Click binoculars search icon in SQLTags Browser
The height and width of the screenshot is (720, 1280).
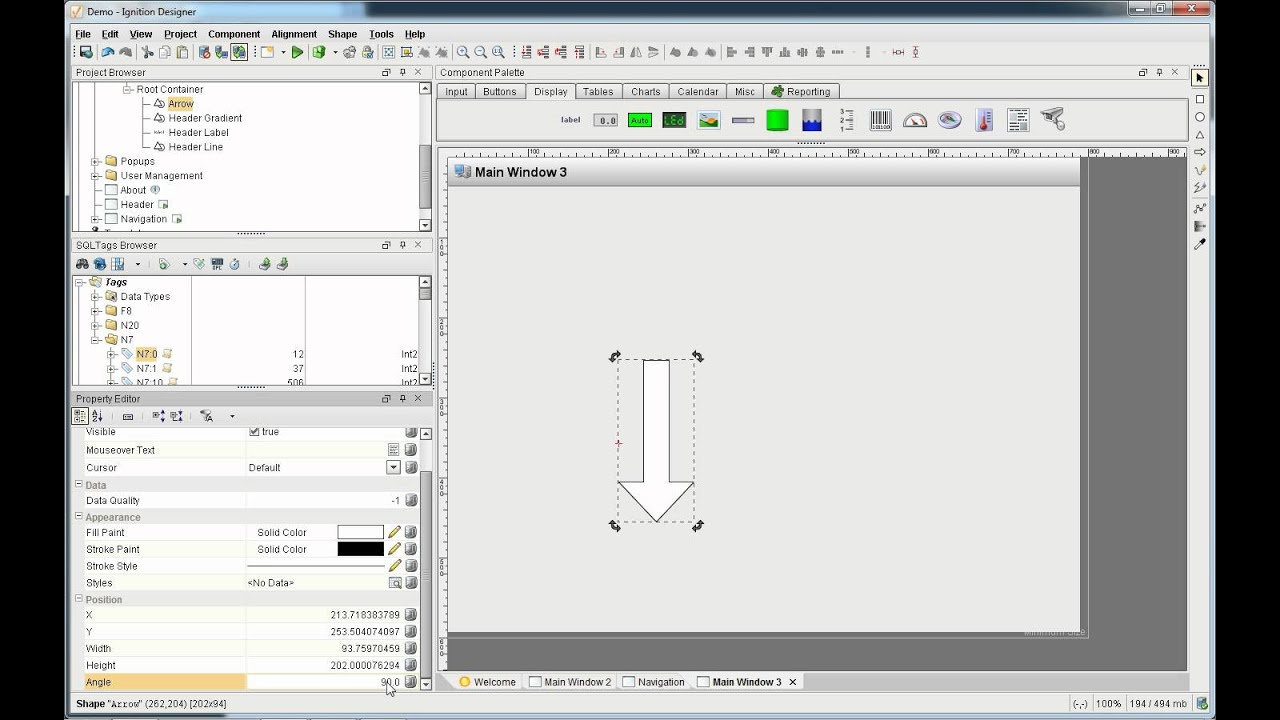point(83,264)
